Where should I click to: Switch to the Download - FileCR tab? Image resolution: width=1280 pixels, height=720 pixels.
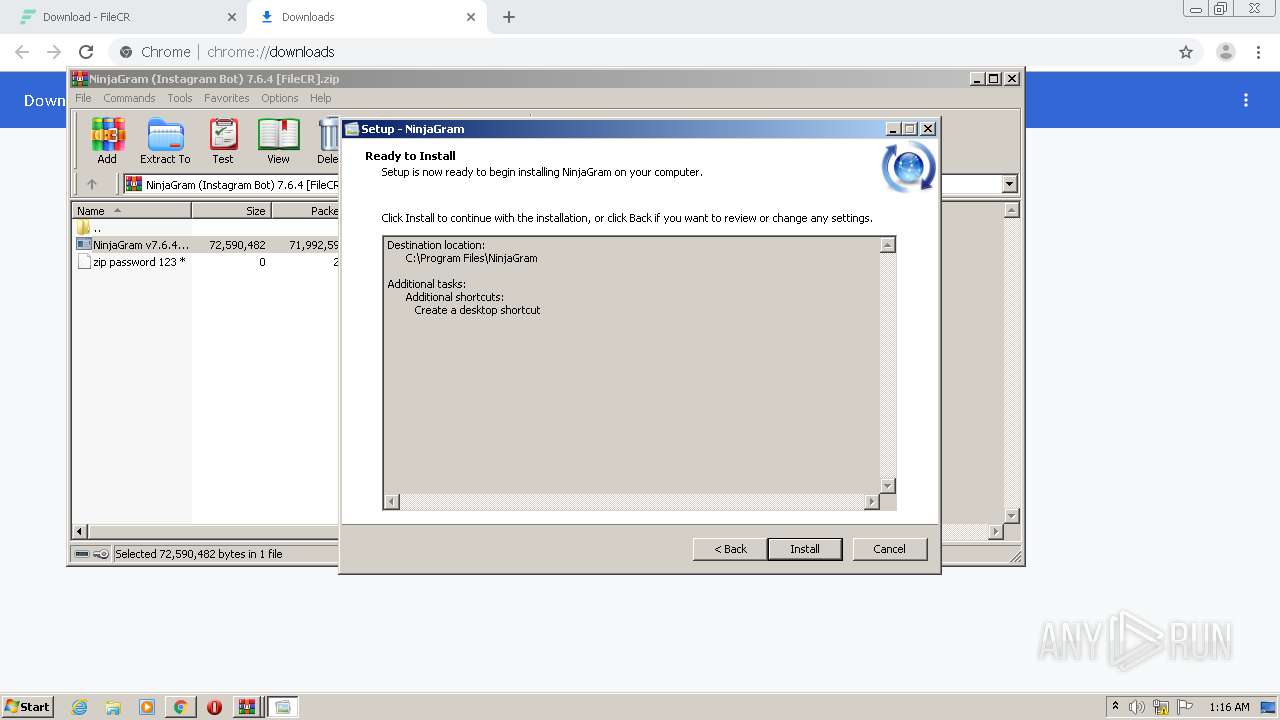127,17
